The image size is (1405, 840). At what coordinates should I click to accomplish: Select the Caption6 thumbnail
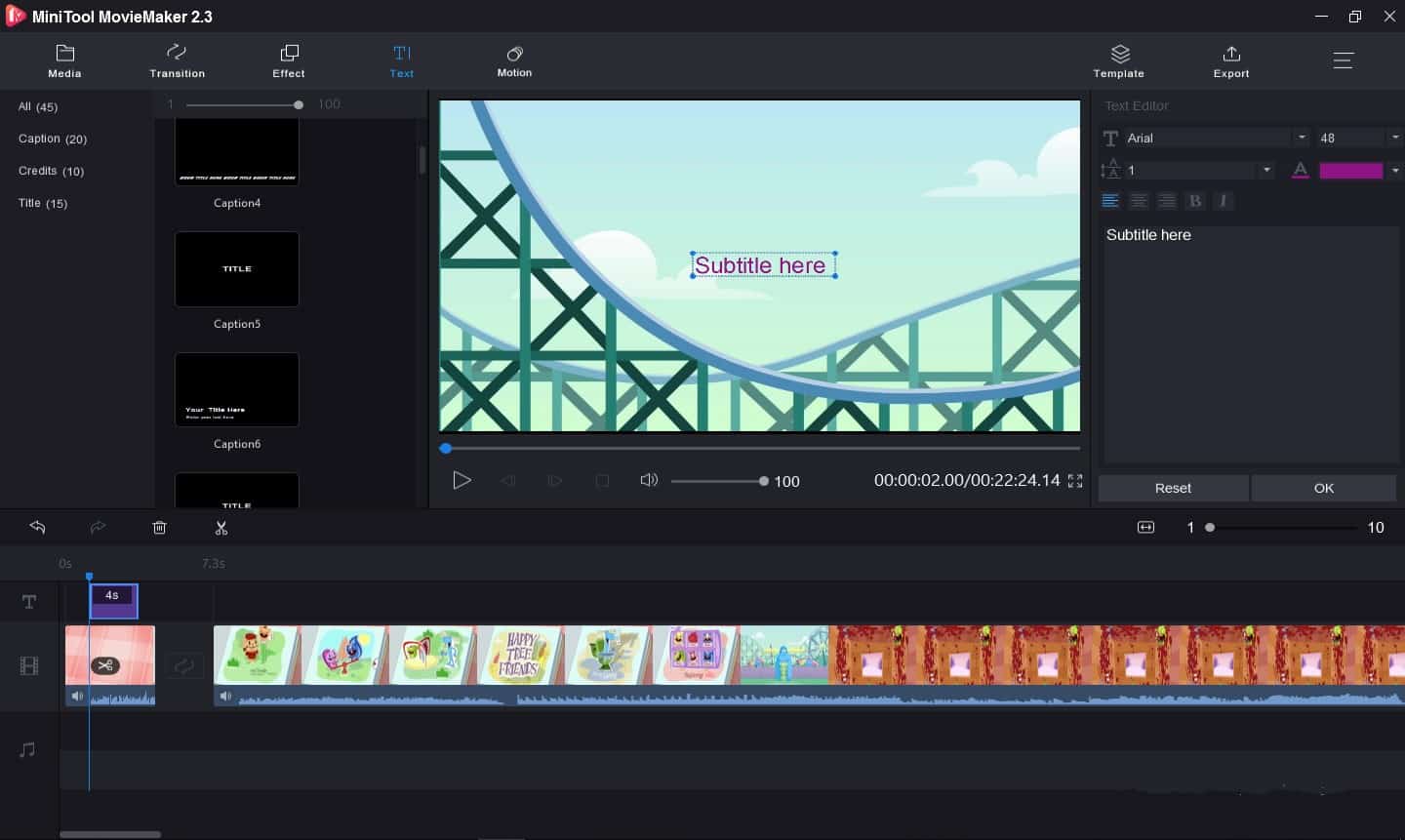237,389
